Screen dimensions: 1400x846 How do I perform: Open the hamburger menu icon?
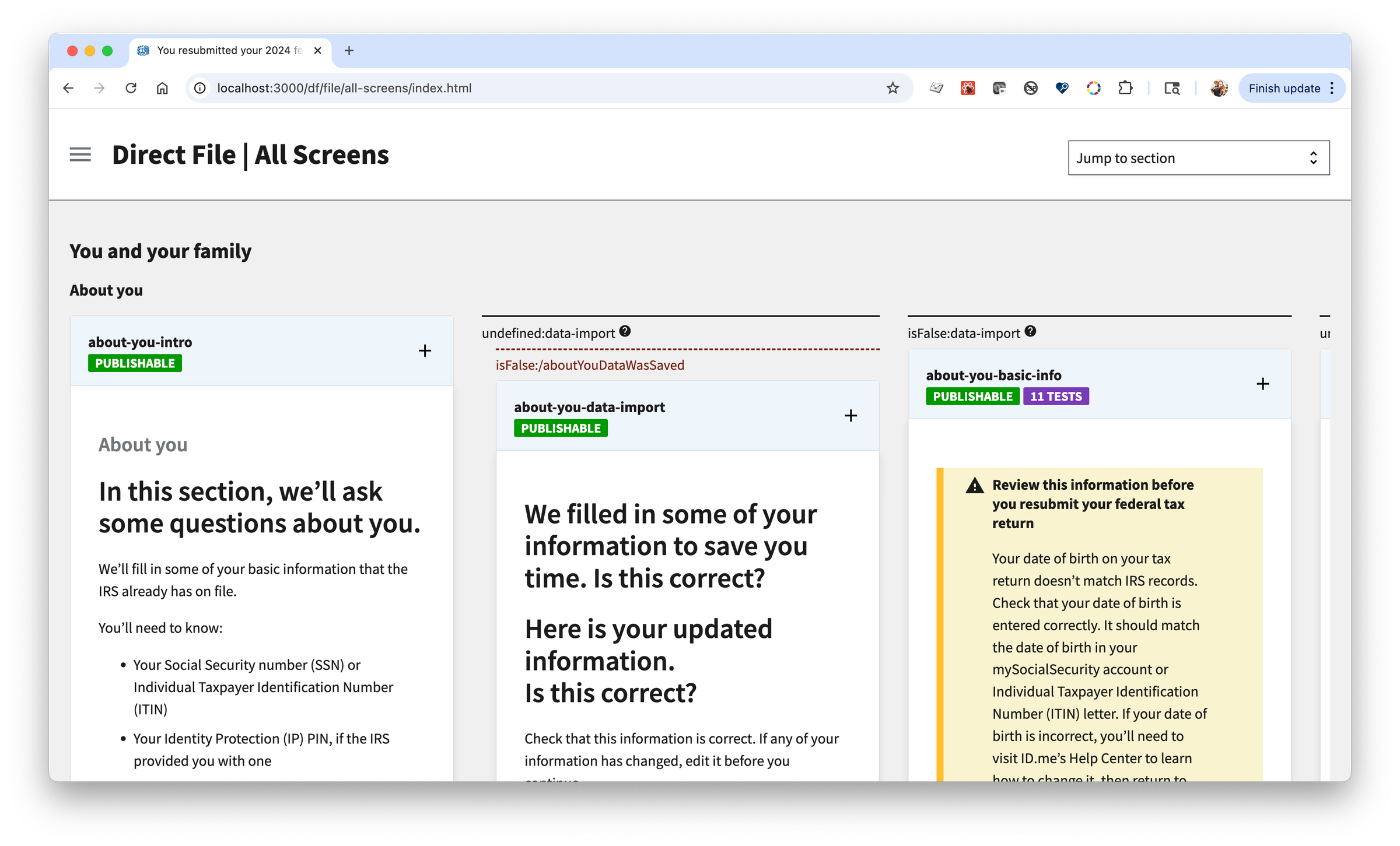(x=80, y=155)
